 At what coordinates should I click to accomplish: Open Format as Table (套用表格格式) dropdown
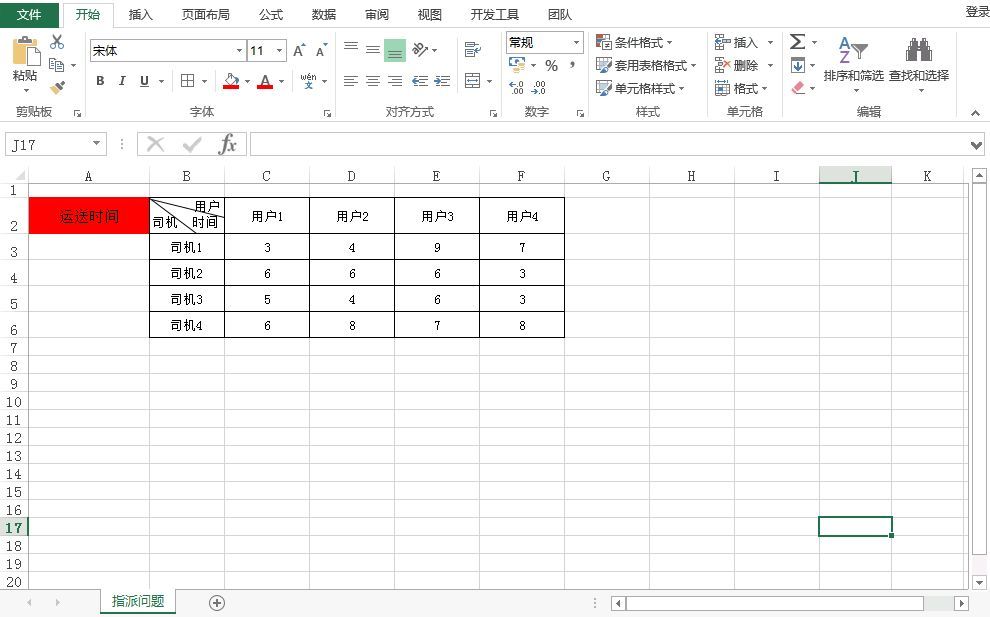coord(646,65)
